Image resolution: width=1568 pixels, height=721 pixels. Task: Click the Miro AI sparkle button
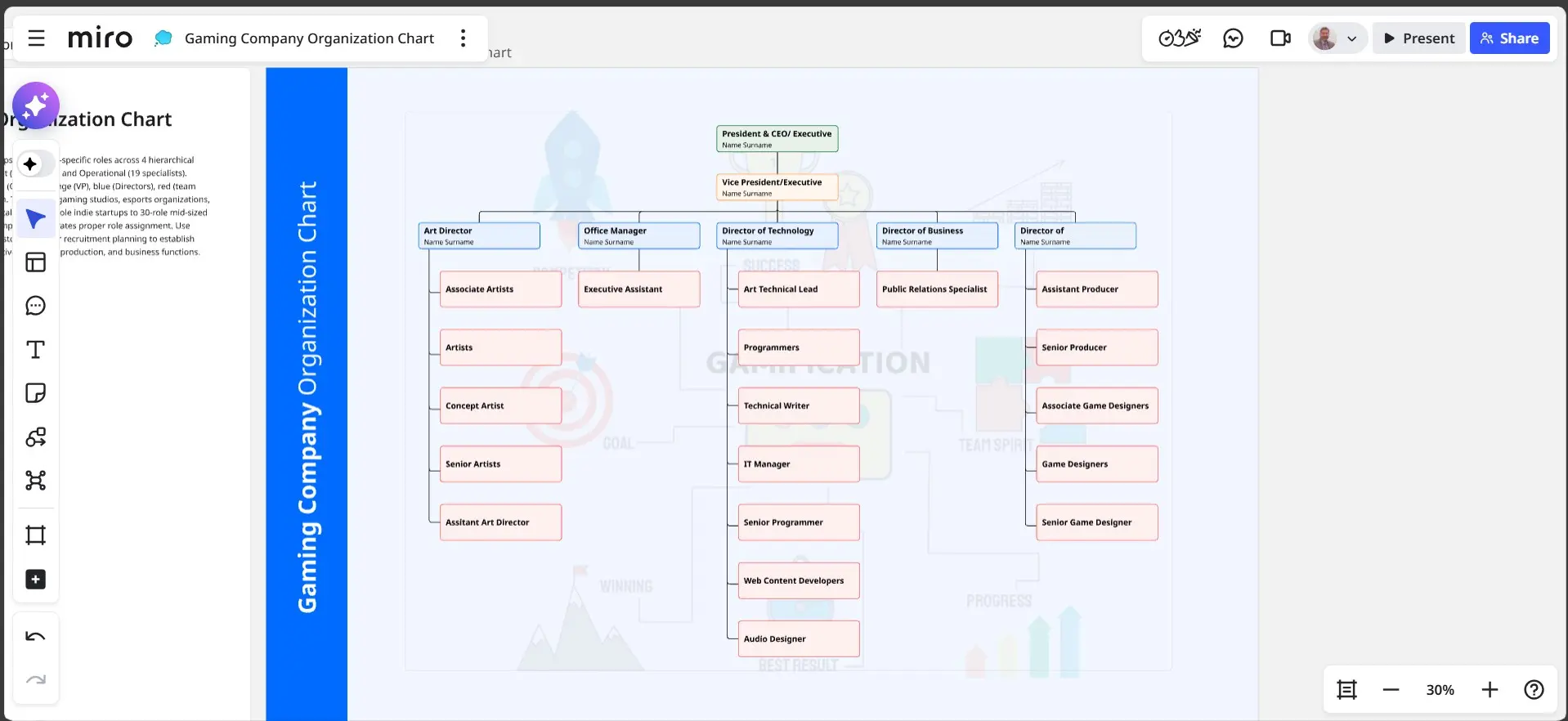[x=36, y=105]
